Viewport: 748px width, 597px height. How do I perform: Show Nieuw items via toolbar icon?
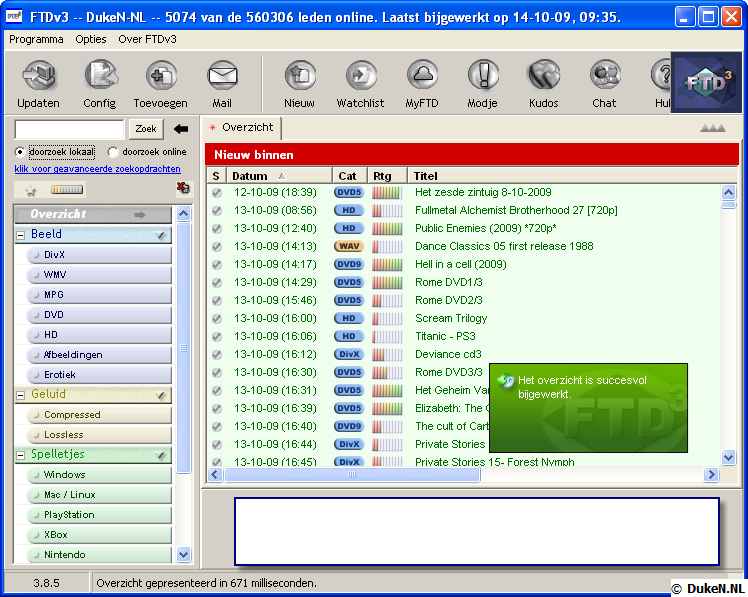pos(300,76)
